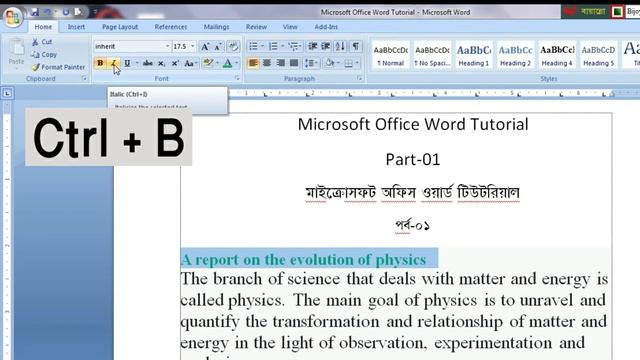Toggle Underline formatting
This screenshot has height=360, width=640.
pos(127,63)
